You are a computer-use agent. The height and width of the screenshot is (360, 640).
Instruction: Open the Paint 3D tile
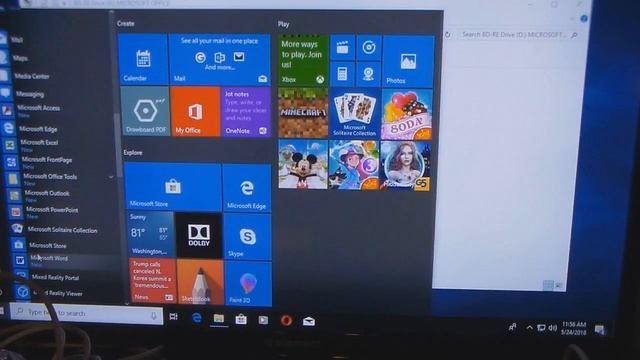248,283
